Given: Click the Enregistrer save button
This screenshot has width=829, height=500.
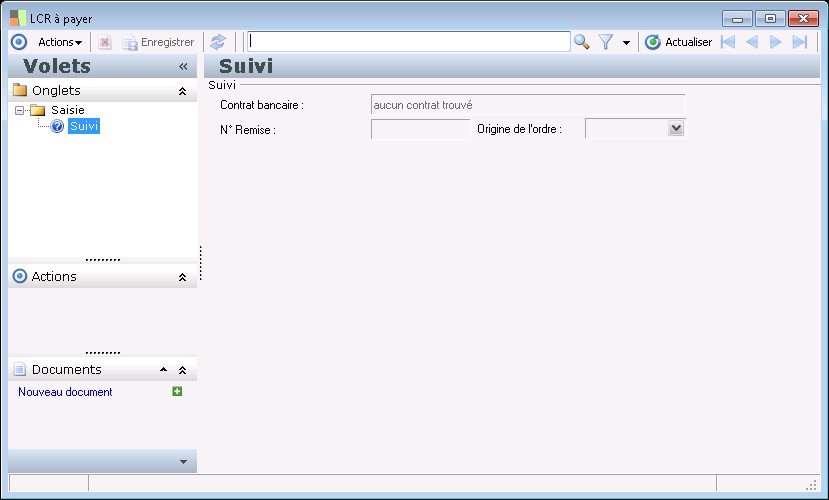Looking at the screenshot, I should coord(158,42).
